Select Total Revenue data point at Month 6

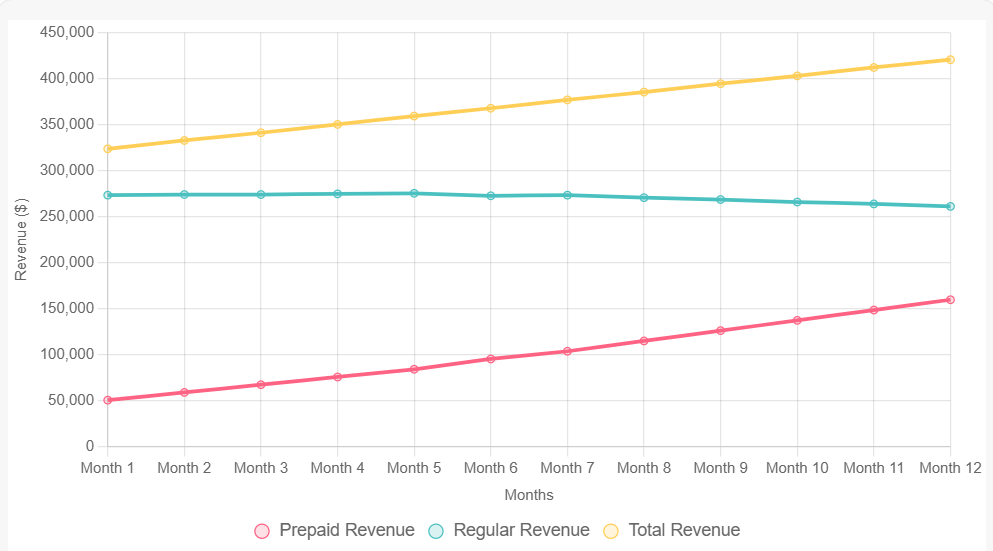491,108
